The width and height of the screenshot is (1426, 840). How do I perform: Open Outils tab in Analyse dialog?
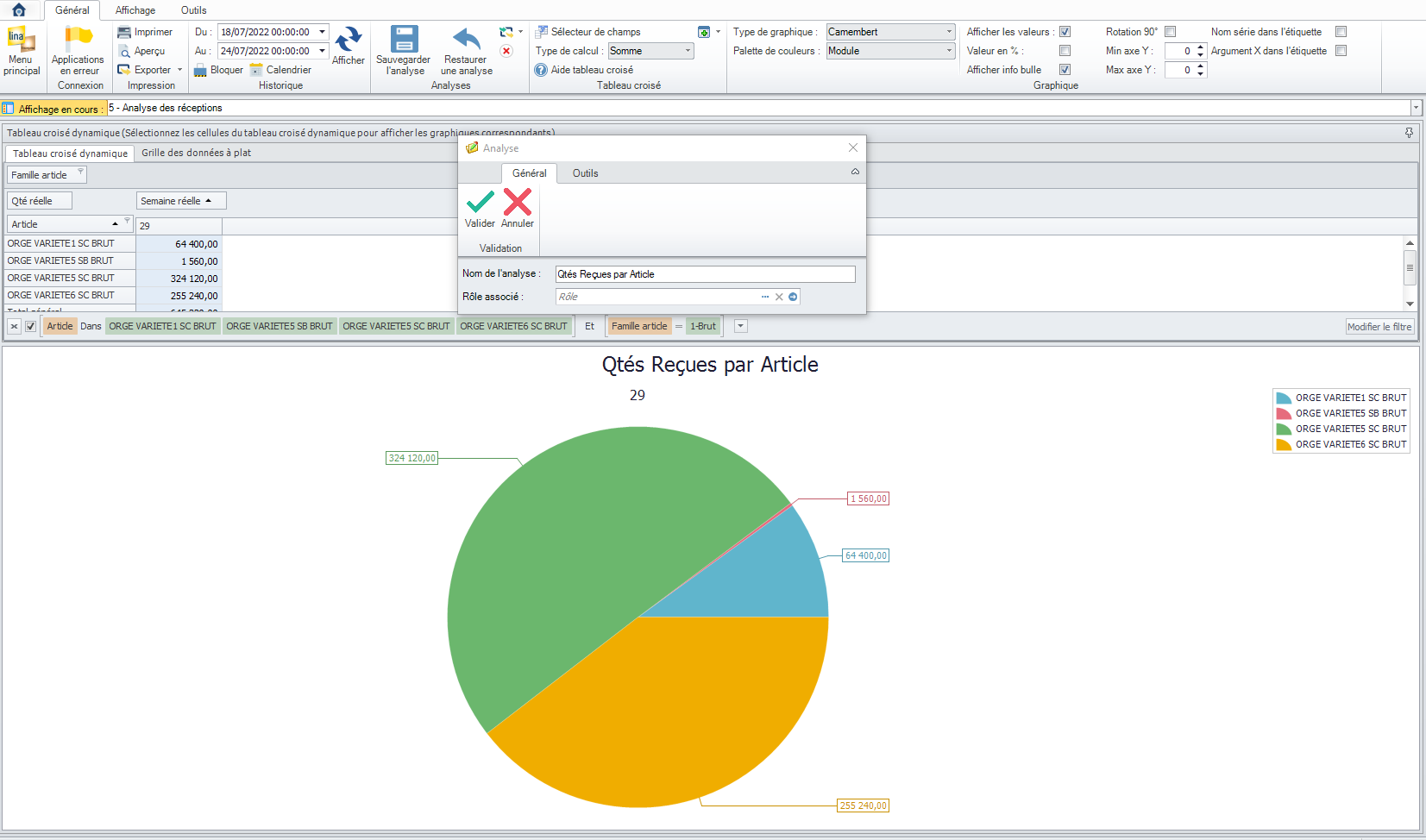[585, 173]
